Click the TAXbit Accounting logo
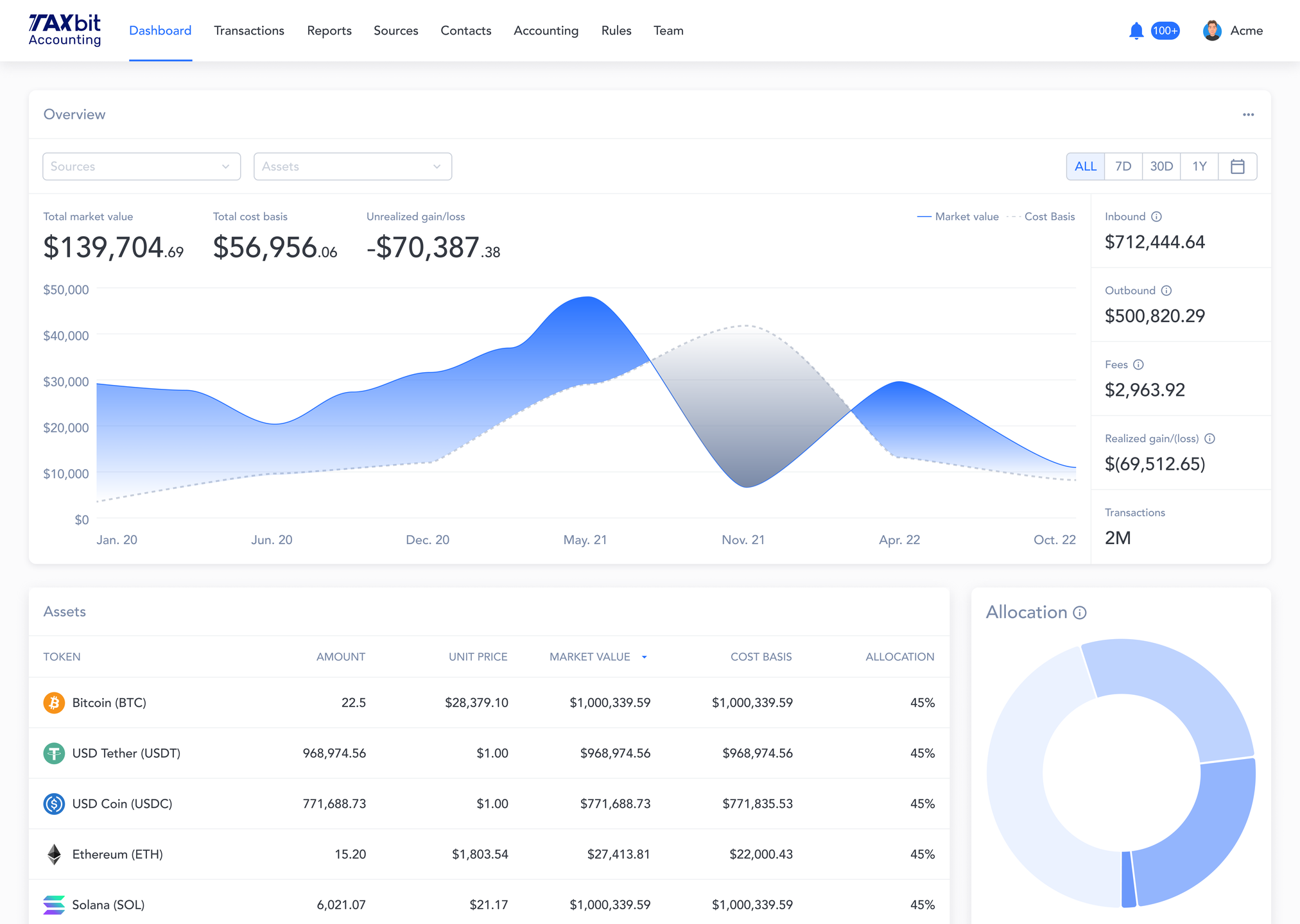 (x=64, y=30)
